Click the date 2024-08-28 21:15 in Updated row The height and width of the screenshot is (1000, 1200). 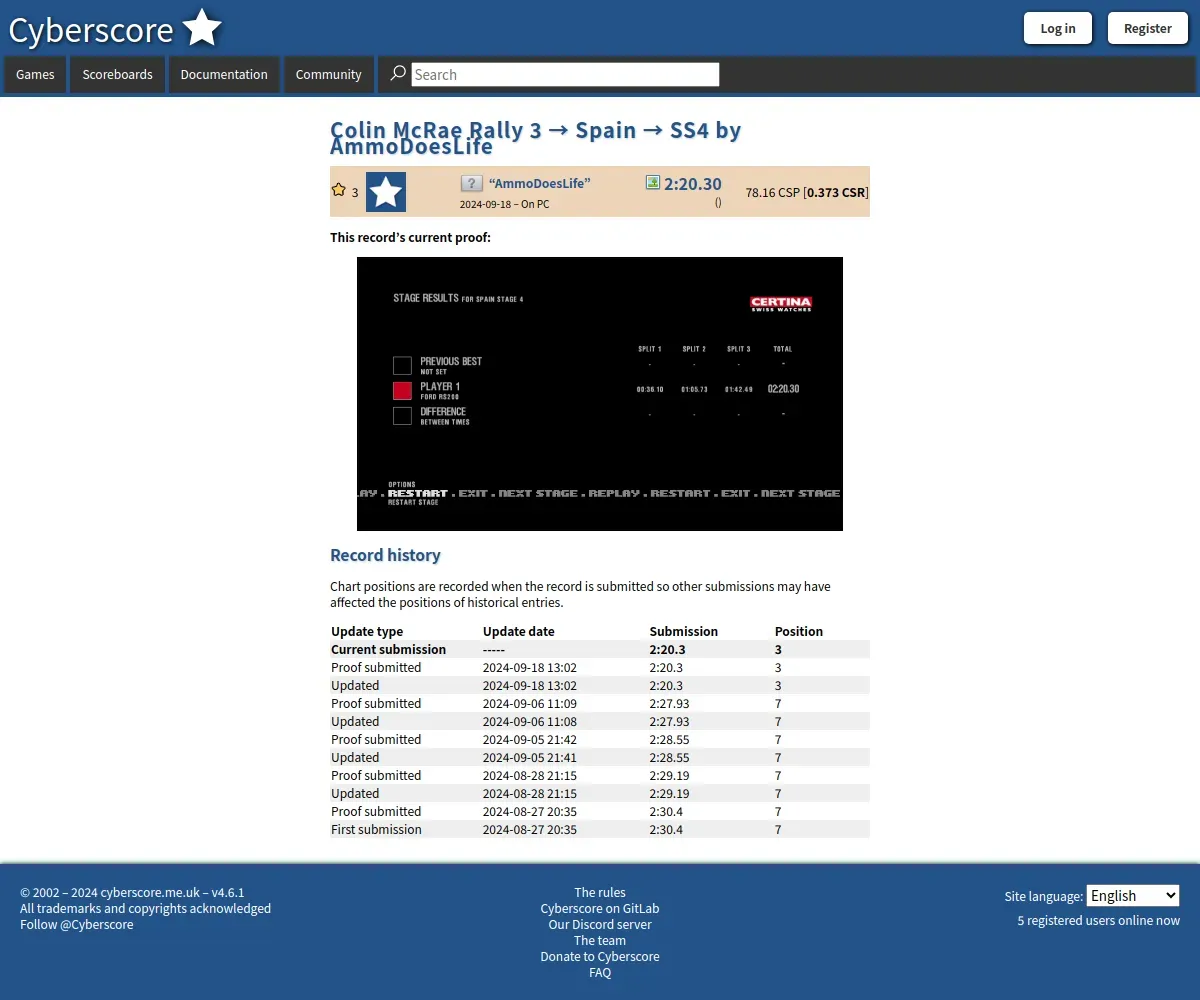[529, 793]
